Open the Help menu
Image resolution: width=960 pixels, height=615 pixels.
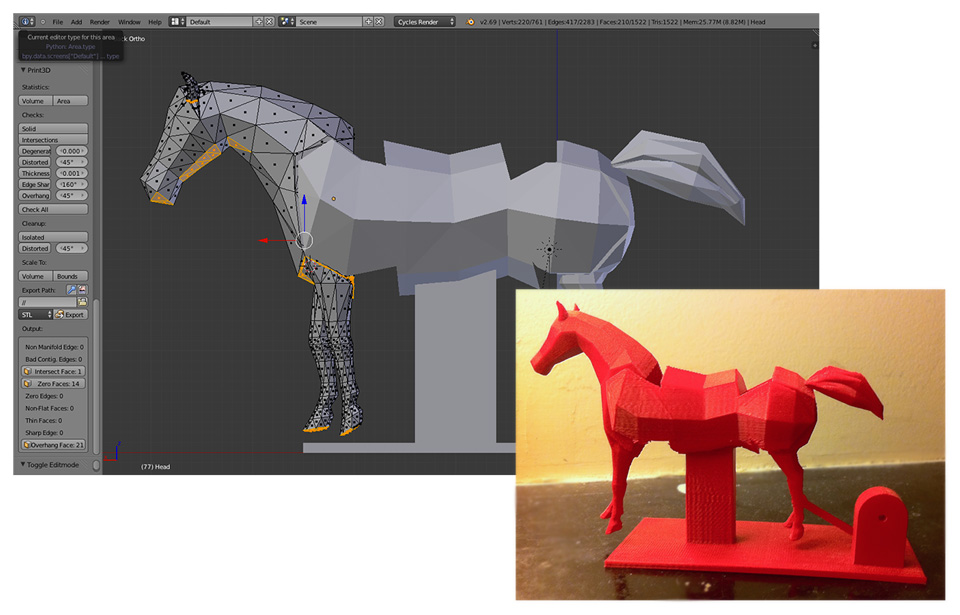click(x=155, y=22)
